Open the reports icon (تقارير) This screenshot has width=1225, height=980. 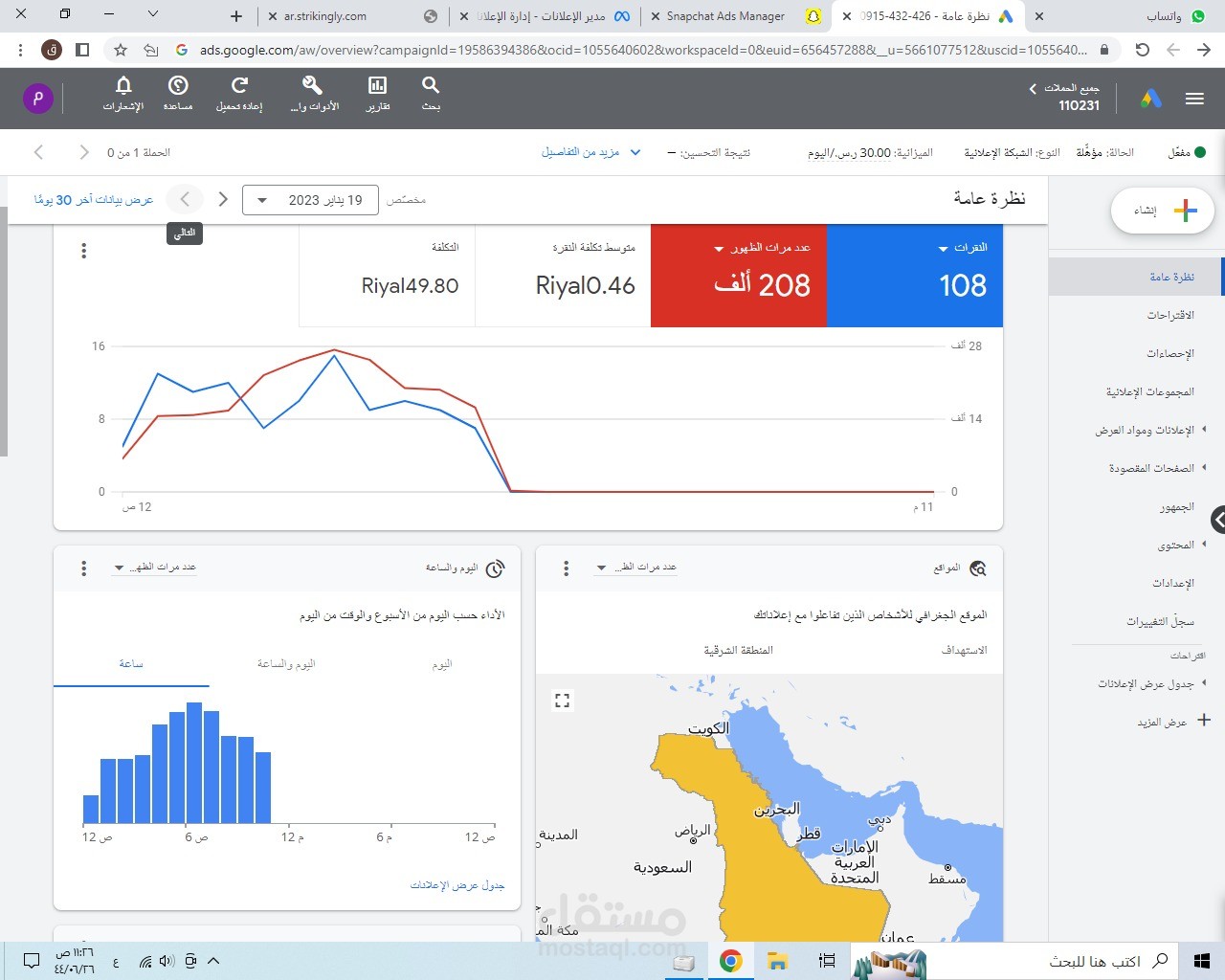coord(378,94)
